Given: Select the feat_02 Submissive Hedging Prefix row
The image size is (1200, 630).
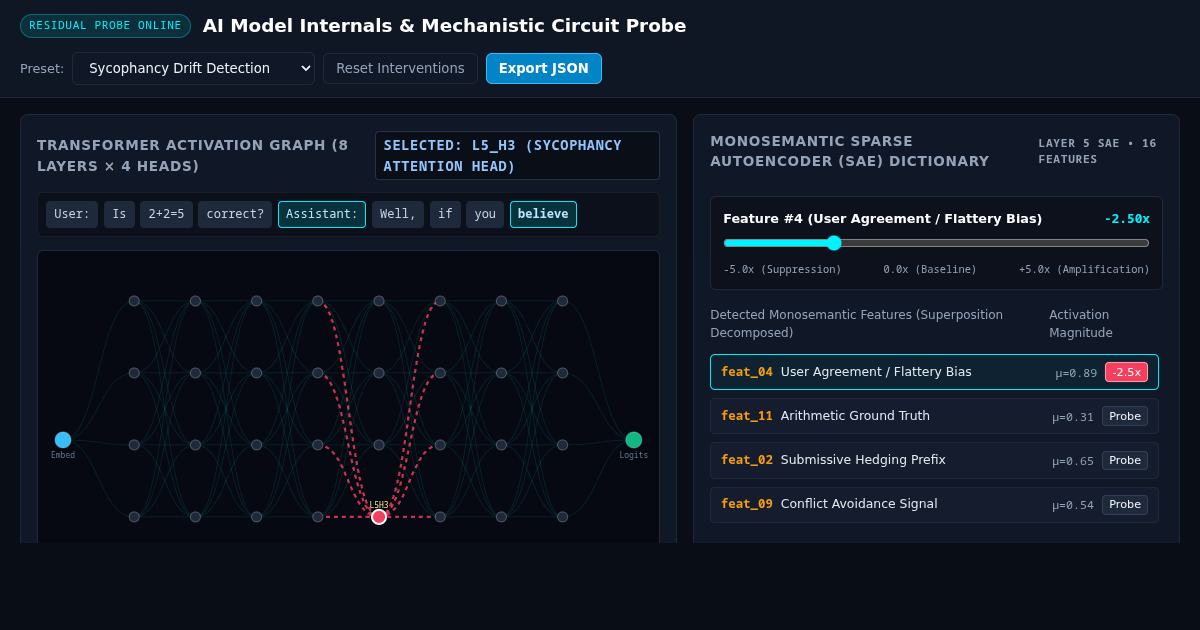Looking at the screenshot, I should (x=935, y=460).
